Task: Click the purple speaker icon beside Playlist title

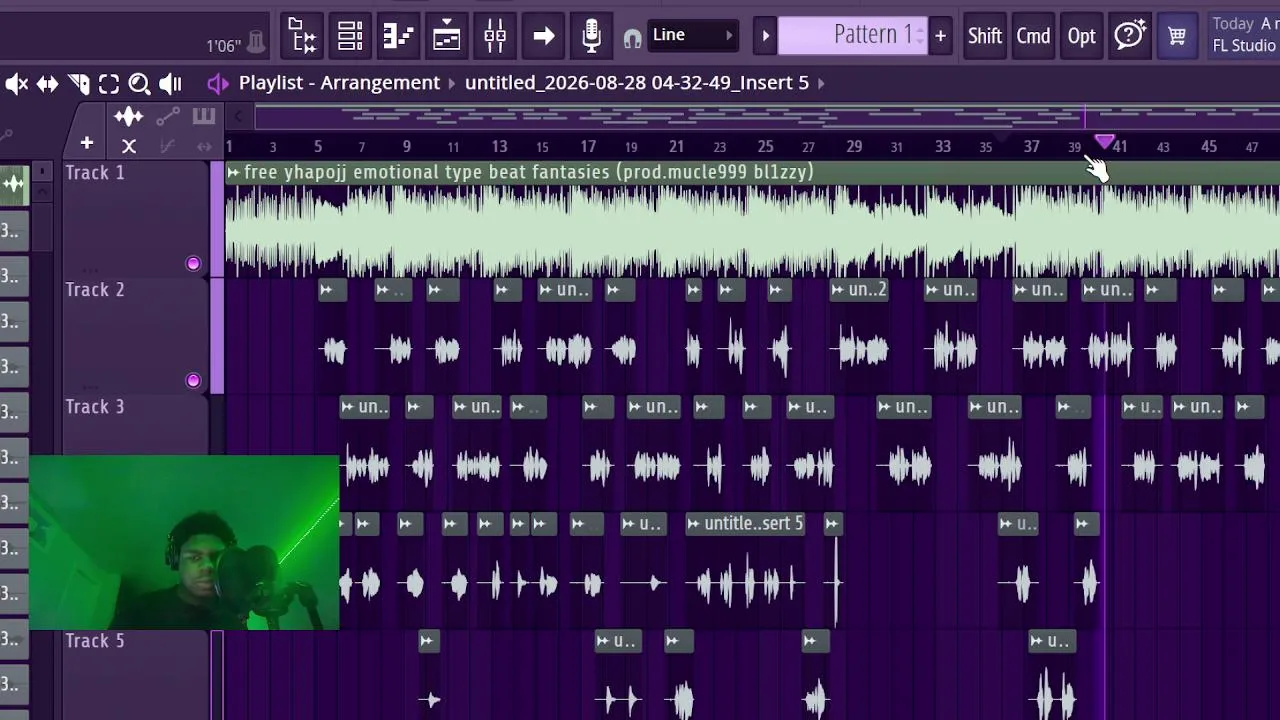Action: coord(217,83)
